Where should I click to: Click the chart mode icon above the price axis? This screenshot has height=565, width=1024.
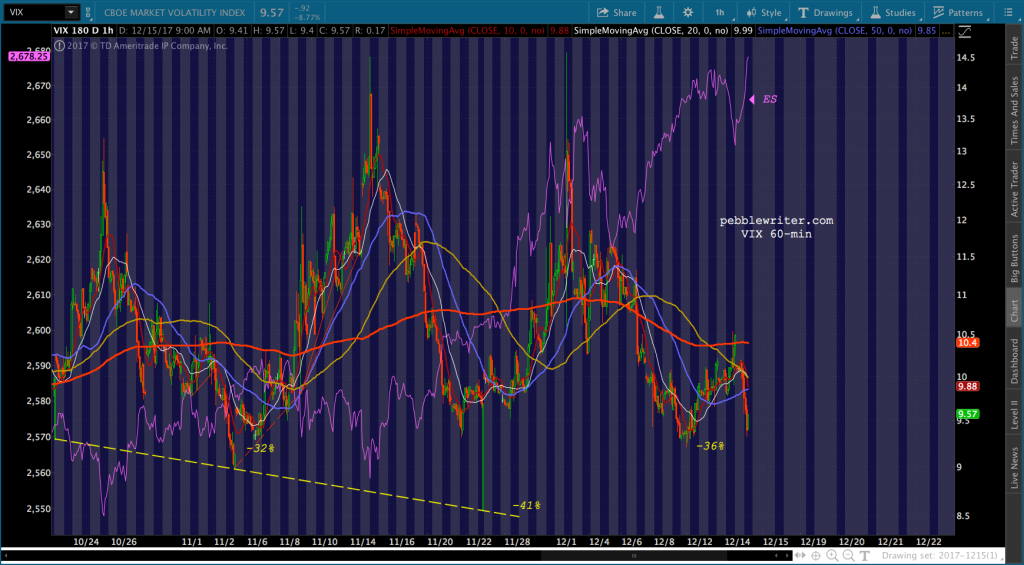pyautogui.click(x=963, y=31)
